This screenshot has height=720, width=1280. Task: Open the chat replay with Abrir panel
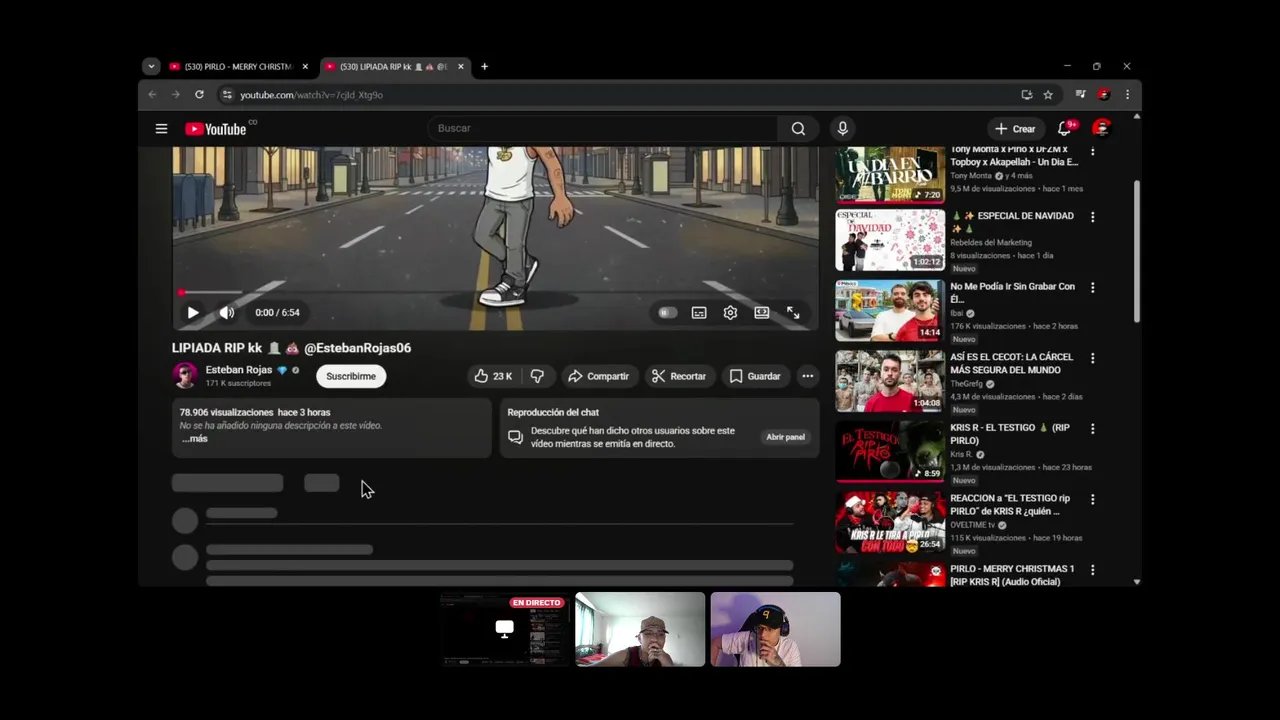[x=785, y=437]
